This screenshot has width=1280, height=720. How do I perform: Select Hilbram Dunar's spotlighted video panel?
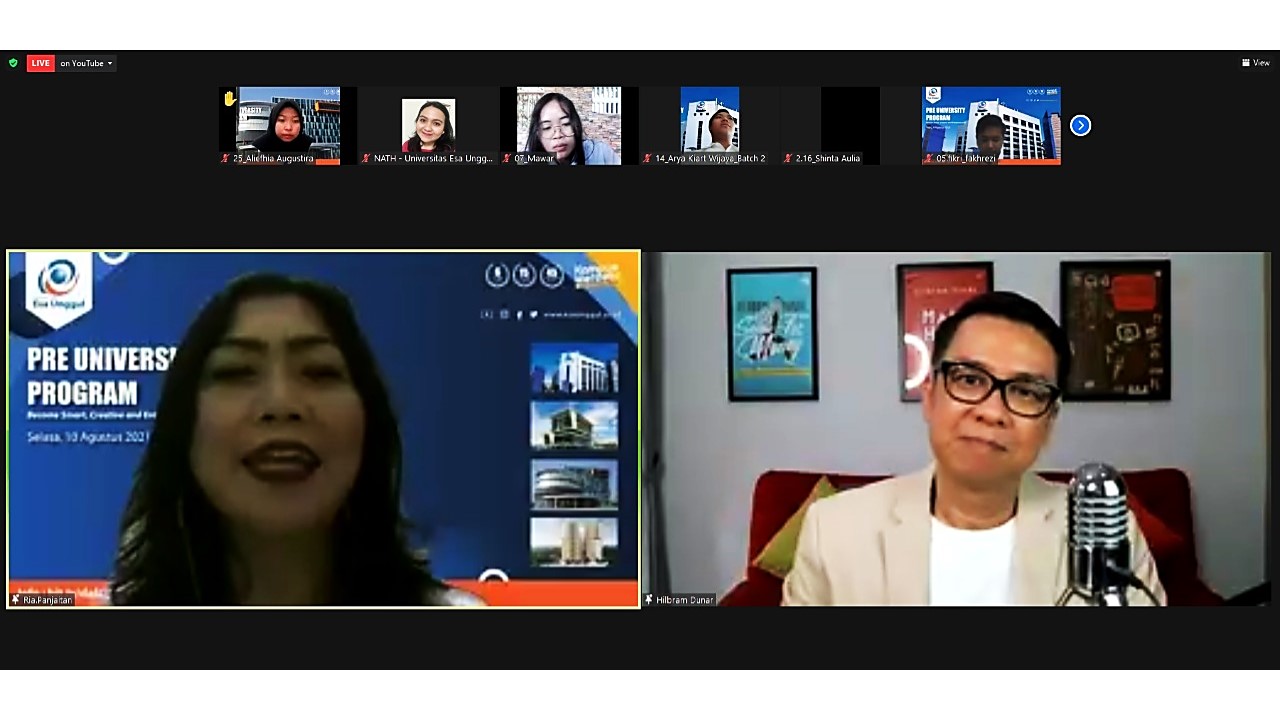click(x=956, y=428)
